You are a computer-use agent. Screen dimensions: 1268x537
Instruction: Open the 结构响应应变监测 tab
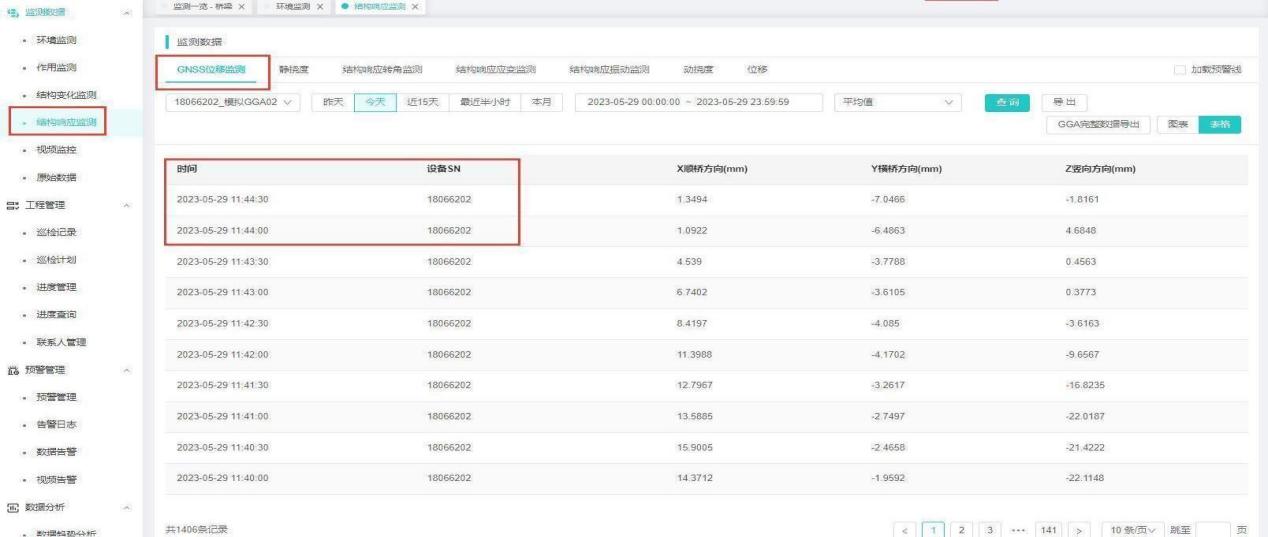tap(495, 69)
